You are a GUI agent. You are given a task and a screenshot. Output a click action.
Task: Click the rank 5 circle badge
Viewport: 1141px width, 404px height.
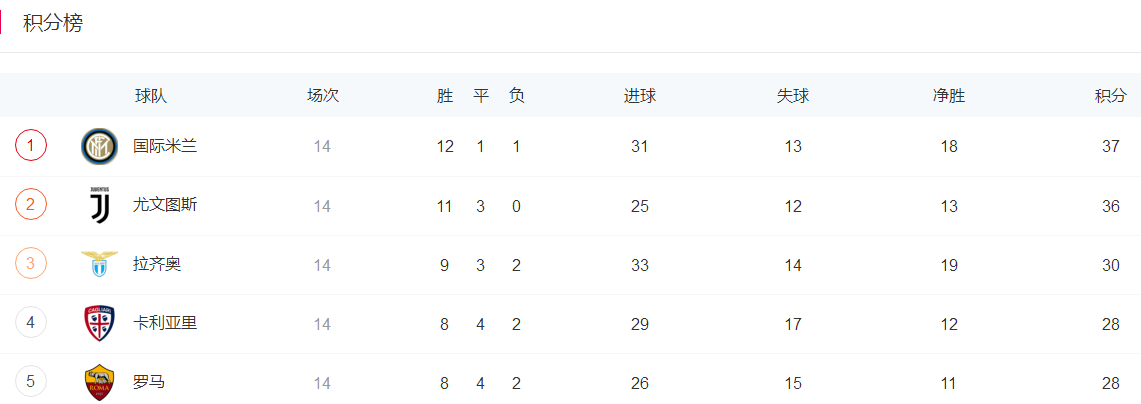pos(31,381)
